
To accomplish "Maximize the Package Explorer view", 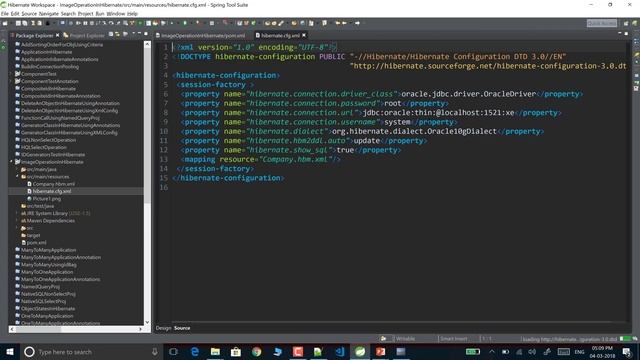I will [146, 34].
